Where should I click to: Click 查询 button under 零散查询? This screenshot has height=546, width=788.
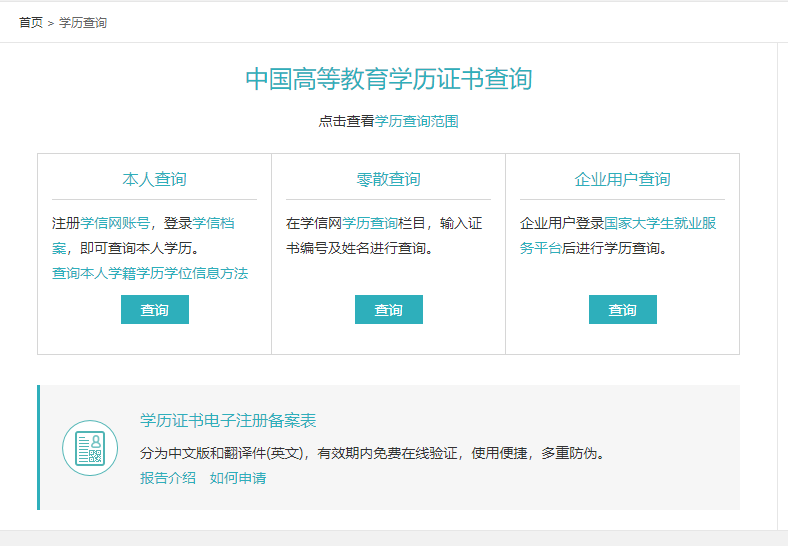point(389,310)
